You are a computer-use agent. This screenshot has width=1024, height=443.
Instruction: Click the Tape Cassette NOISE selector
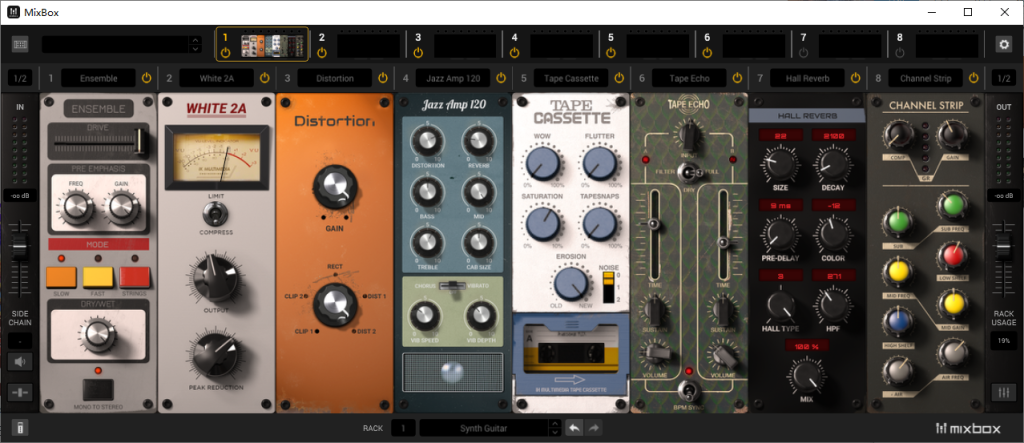(x=608, y=288)
